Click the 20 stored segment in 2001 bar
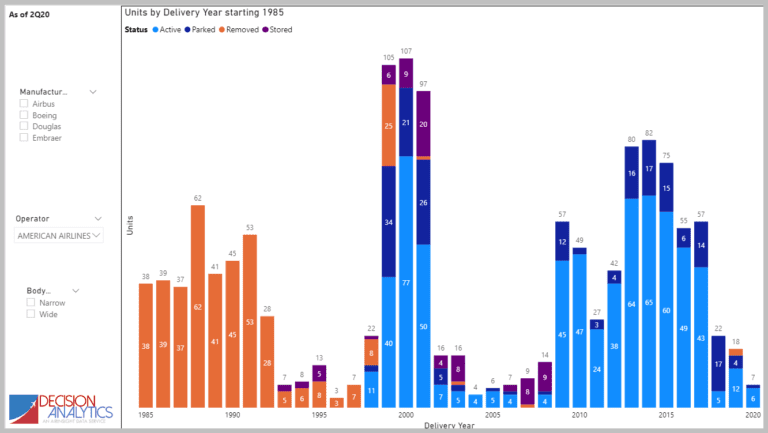 point(423,124)
